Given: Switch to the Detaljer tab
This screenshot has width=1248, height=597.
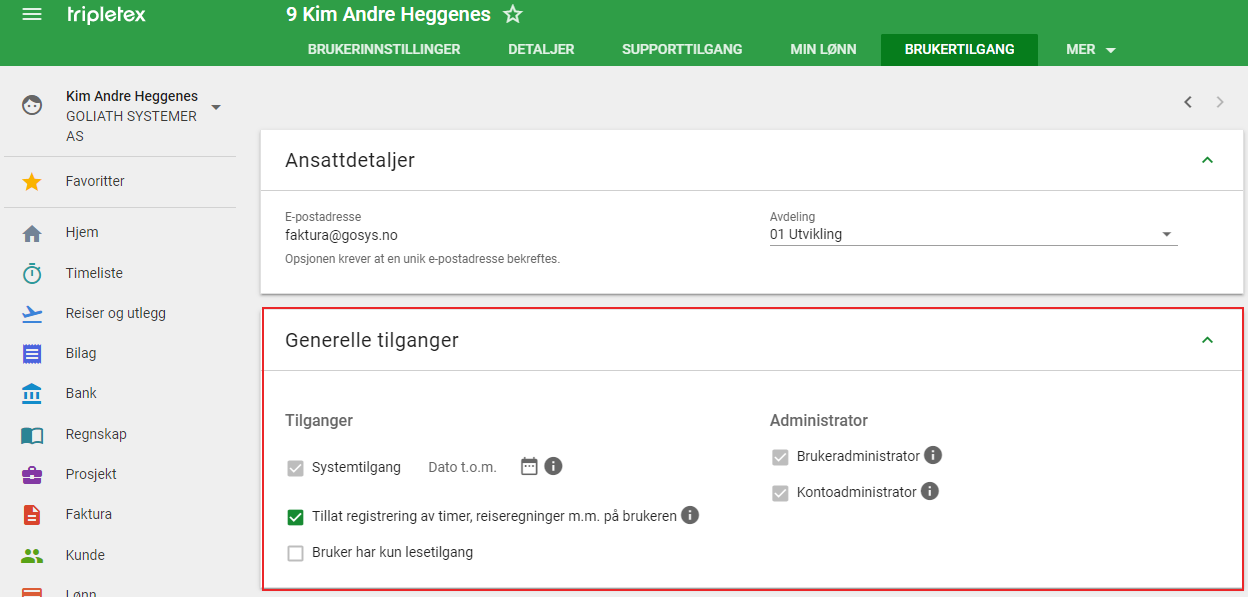Looking at the screenshot, I should (x=541, y=49).
